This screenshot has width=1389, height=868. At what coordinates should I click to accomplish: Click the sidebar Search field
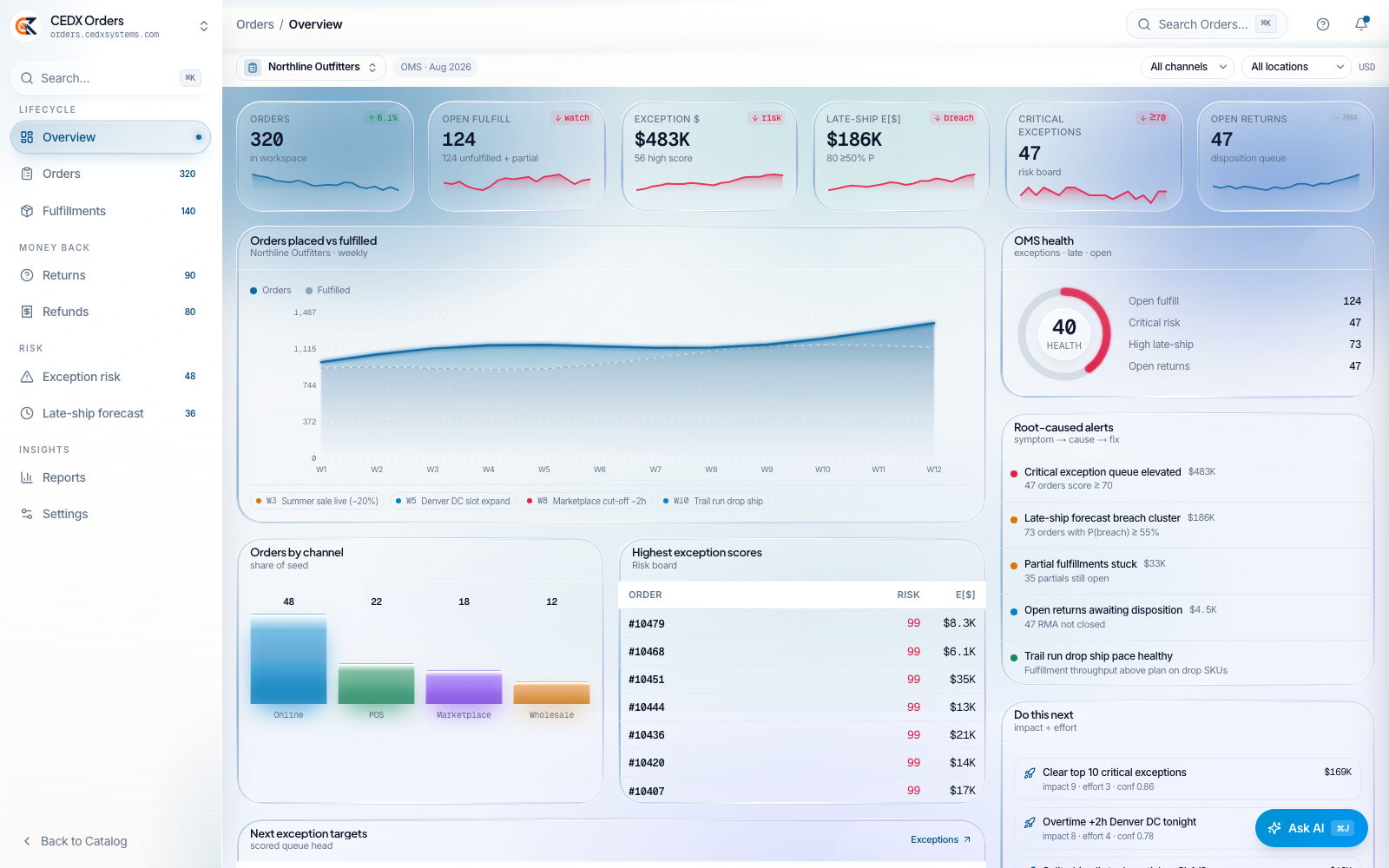pos(110,78)
